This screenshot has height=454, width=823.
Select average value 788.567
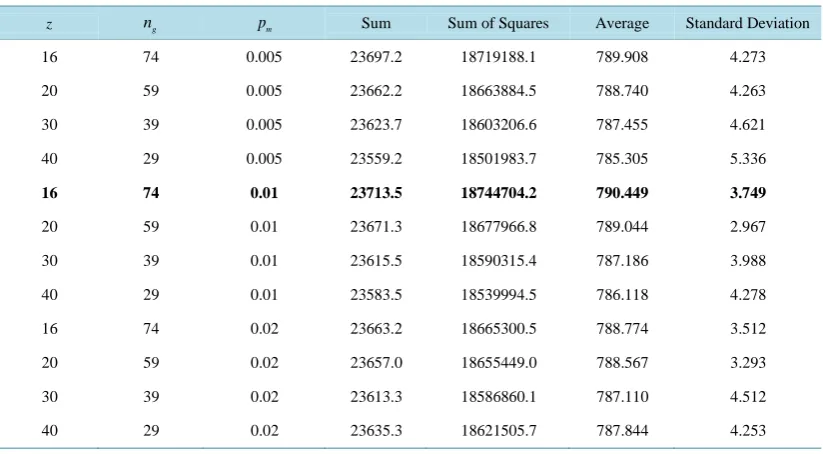pyautogui.click(x=622, y=363)
